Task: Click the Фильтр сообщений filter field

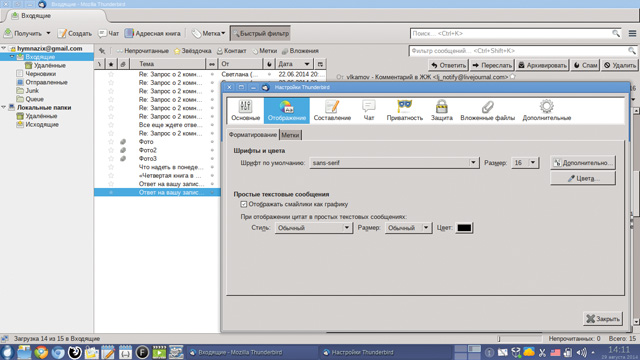Action: pyautogui.click(x=522, y=51)
